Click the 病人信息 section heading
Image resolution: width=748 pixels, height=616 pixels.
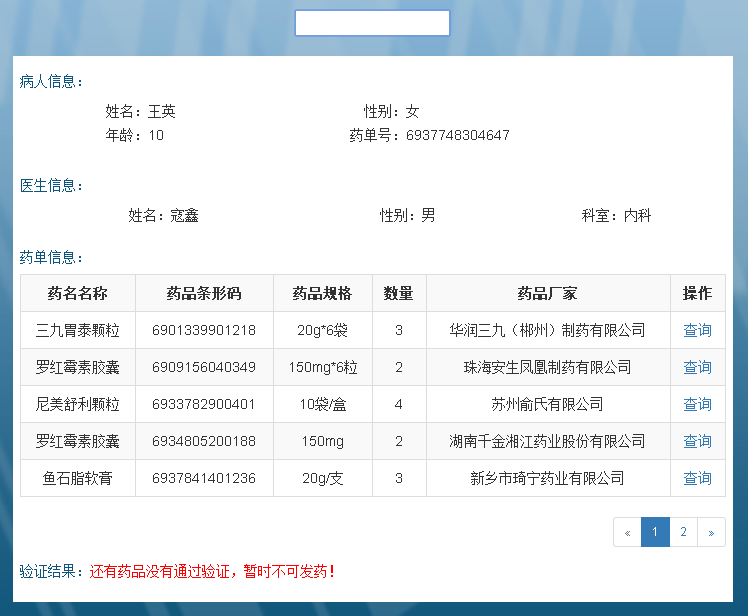point(51,82)
